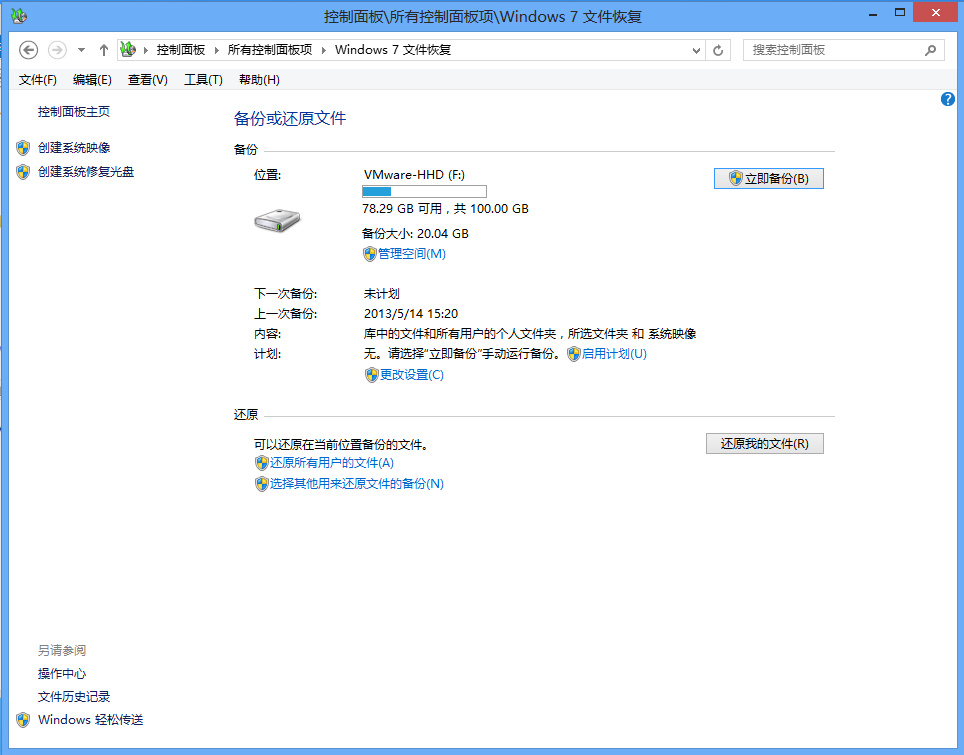The width and height of the screenshot is (964, 755).
Task: Open the 查看(V) menu
Action: [x=148, y=80]
